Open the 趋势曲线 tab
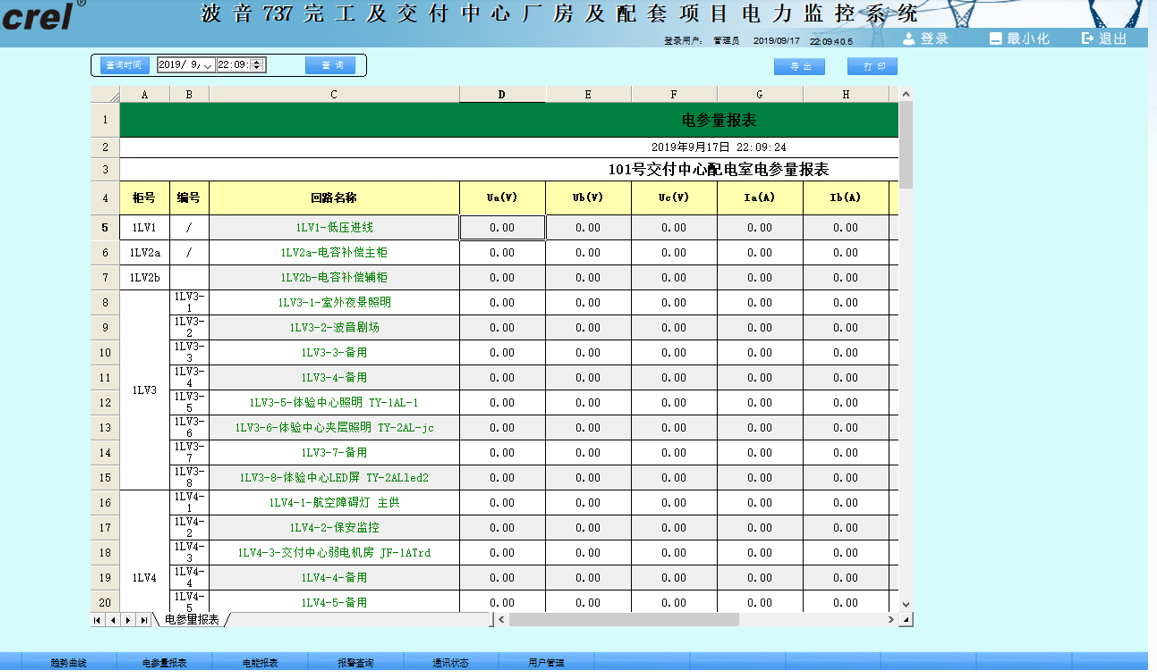 click(68, 663)
